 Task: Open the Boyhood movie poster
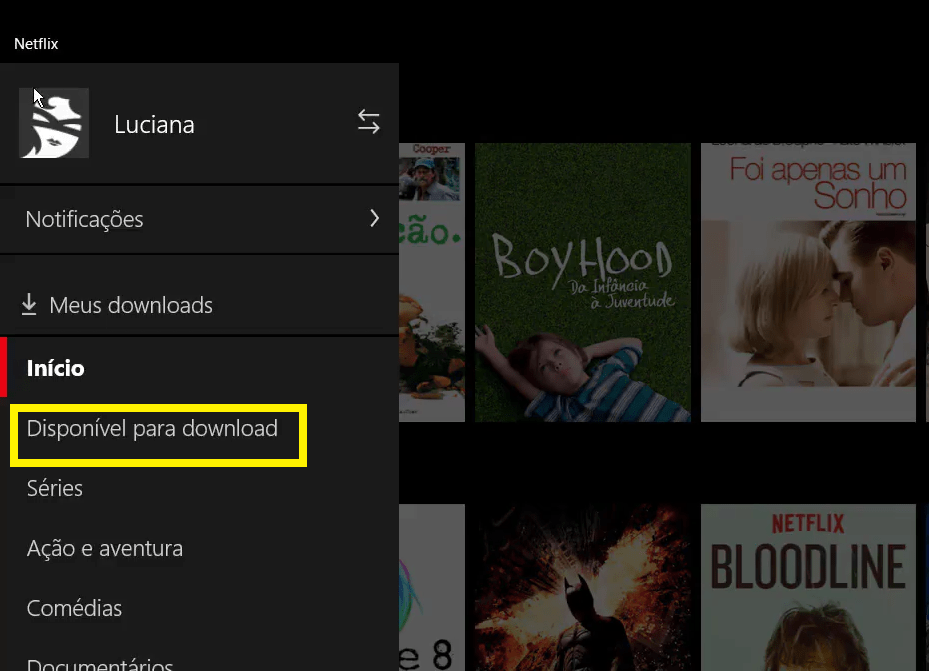[x=582, y=282]
